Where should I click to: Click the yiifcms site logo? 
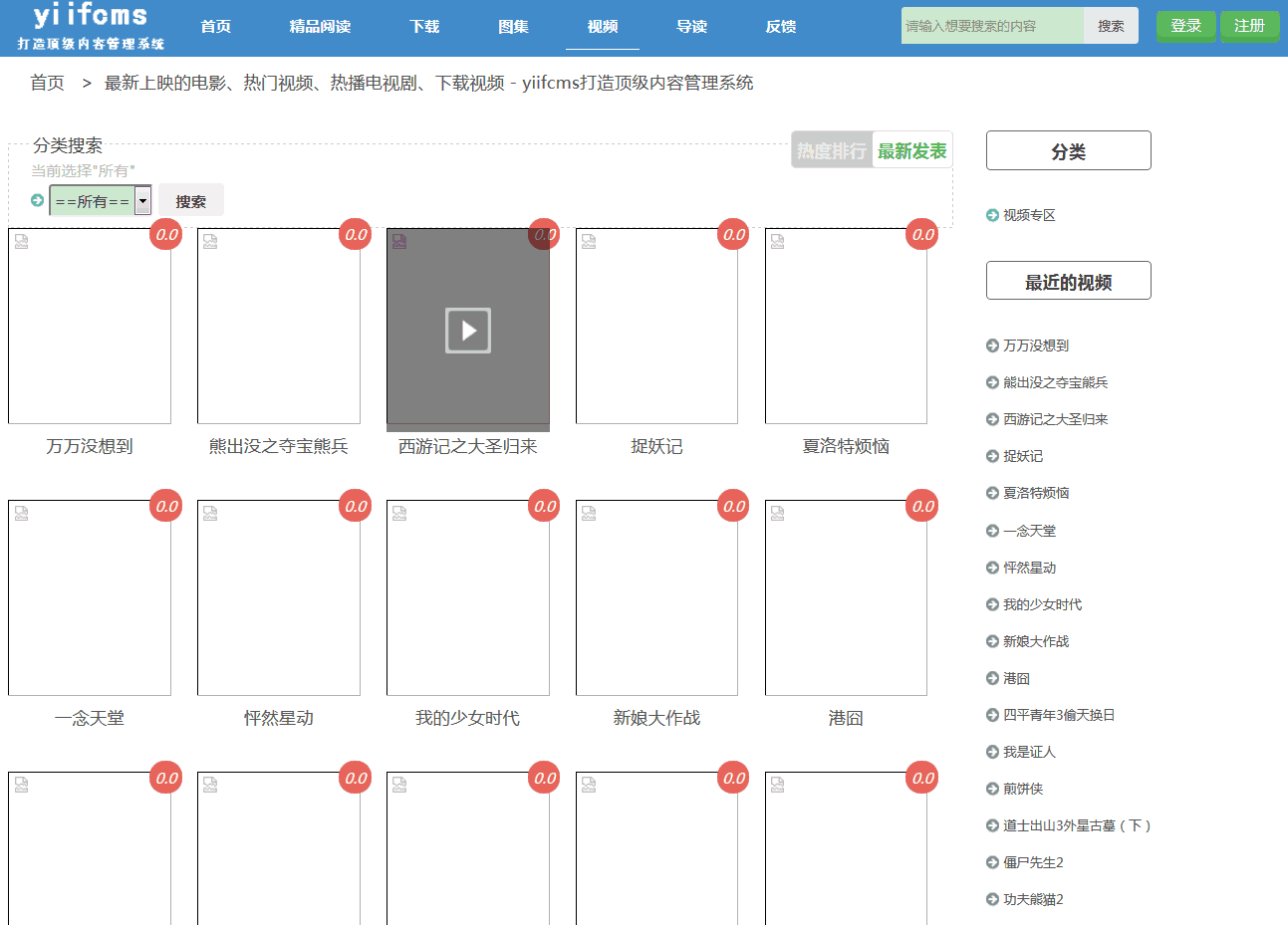[x=91, y=27]
